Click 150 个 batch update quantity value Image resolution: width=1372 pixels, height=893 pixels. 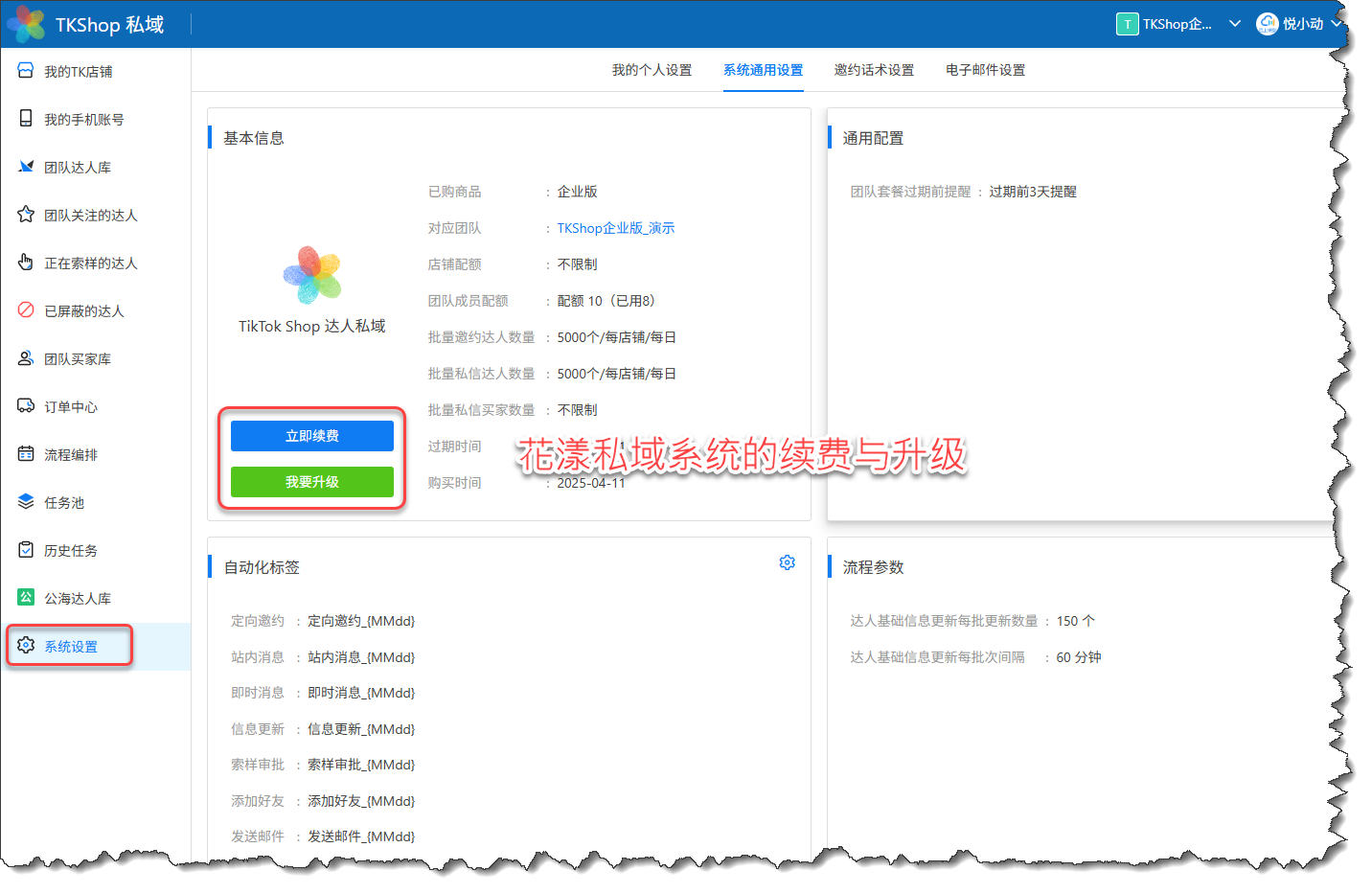[1075, 621]
